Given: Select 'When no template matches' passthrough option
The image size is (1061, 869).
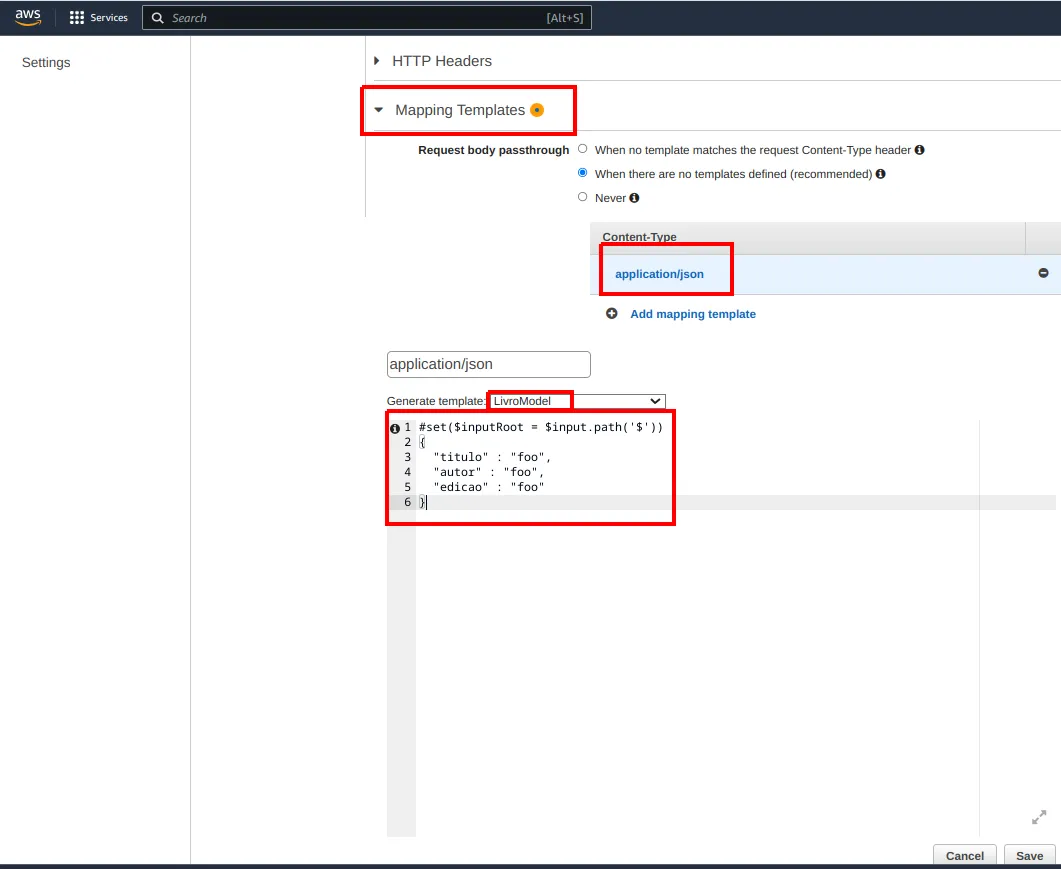Looking at the screenshot, I should pos(583,149).
